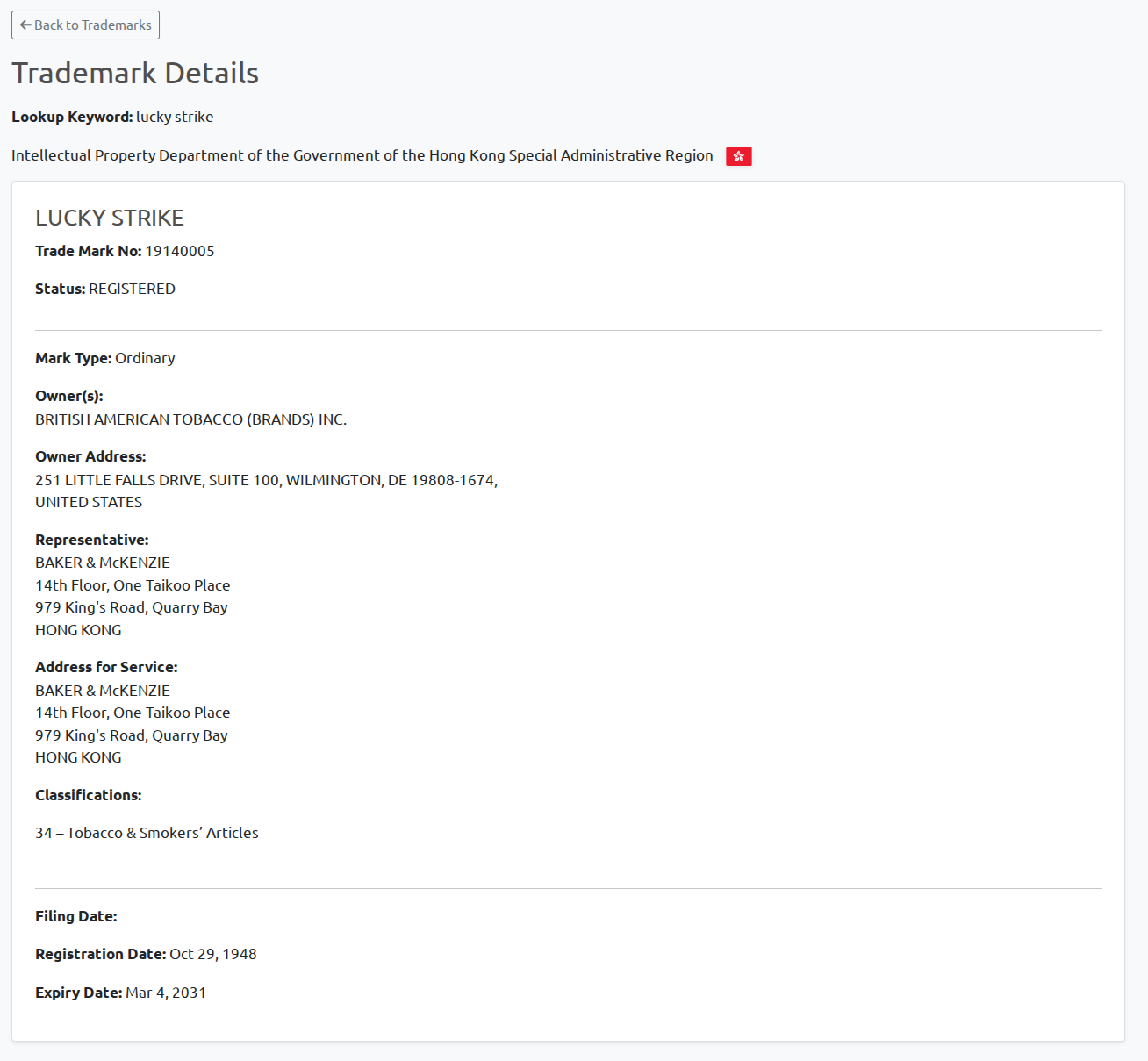Click the Hong Kong flag icon
This screenshot has width=1148, height=1061.
738,156
